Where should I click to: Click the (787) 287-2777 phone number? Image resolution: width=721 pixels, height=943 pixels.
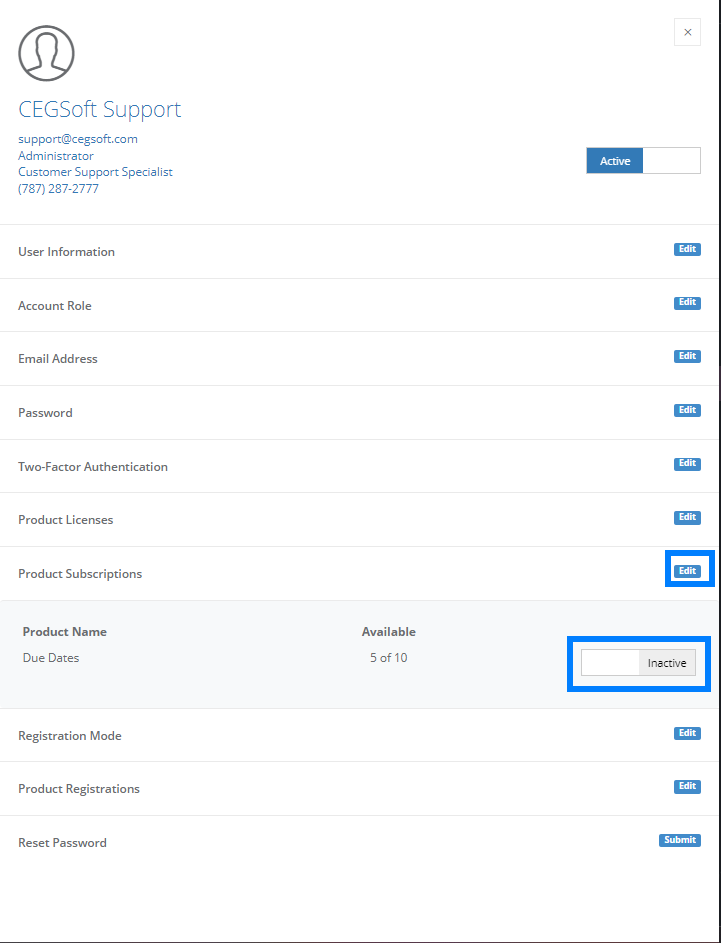58,189
